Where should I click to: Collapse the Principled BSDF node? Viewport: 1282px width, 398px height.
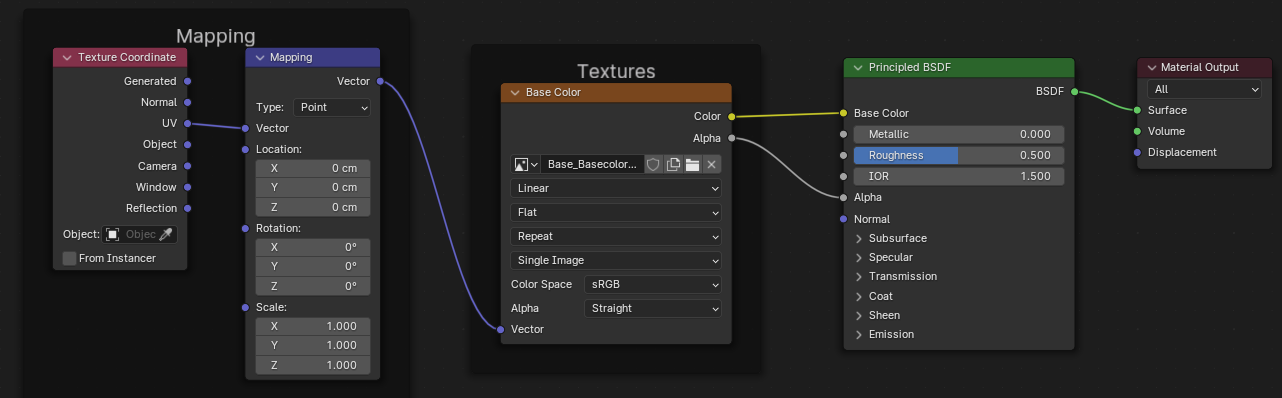point(858,67)
